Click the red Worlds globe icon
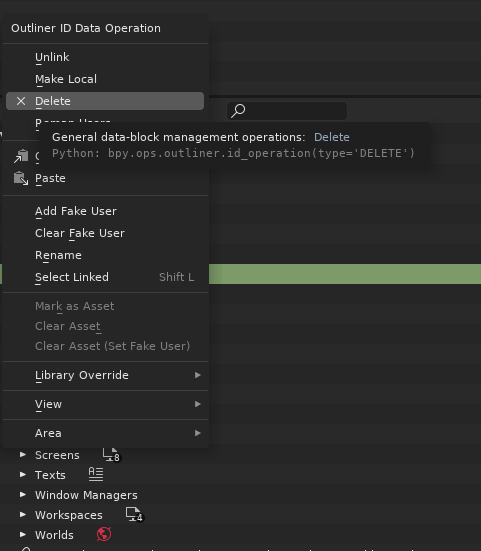The image size is (481, 551). 104,534
